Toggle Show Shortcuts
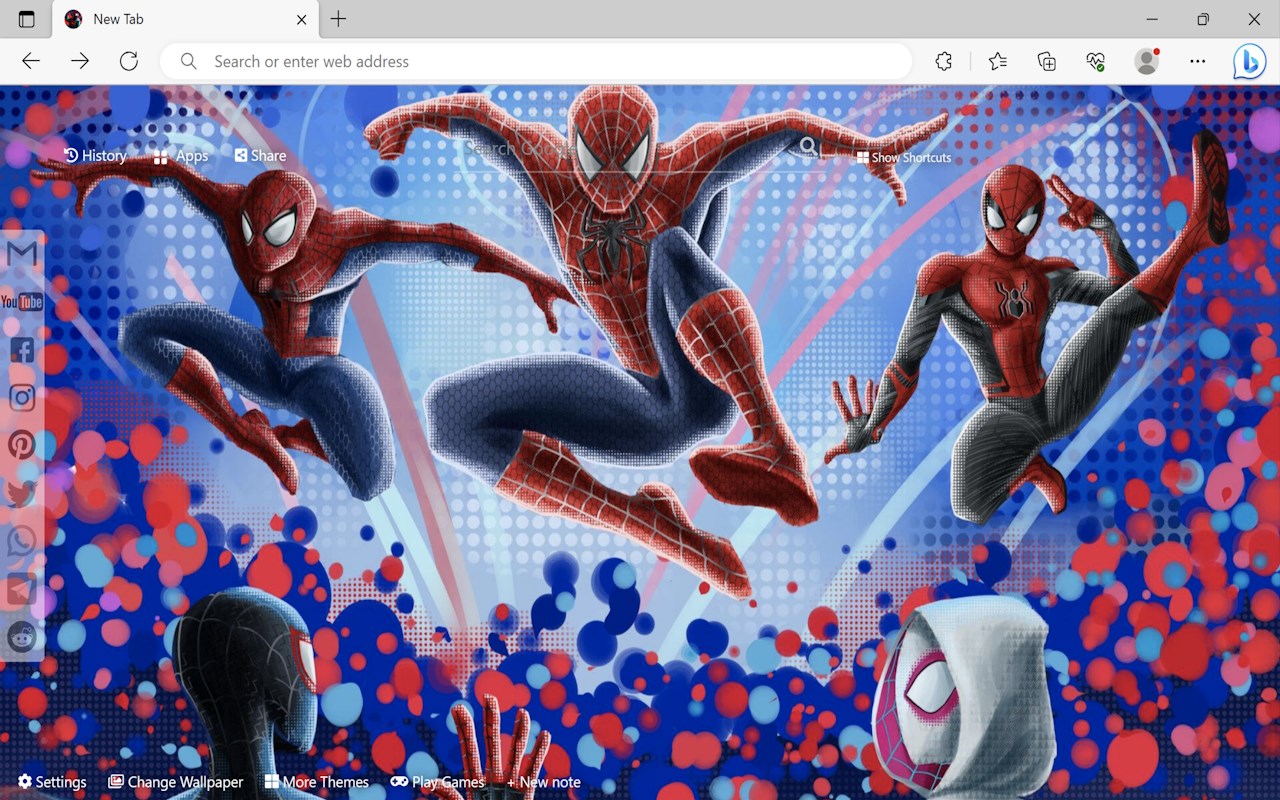Image resolution: width=1280 pixels, height=800 pixels. coord(904,158)
